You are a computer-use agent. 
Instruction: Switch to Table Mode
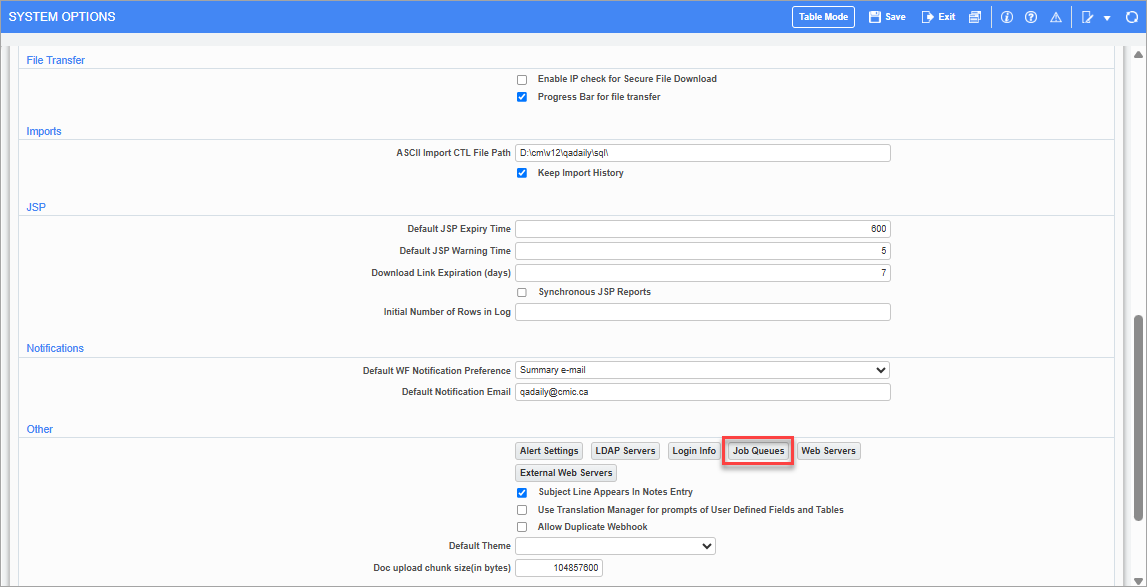(823, 16)
